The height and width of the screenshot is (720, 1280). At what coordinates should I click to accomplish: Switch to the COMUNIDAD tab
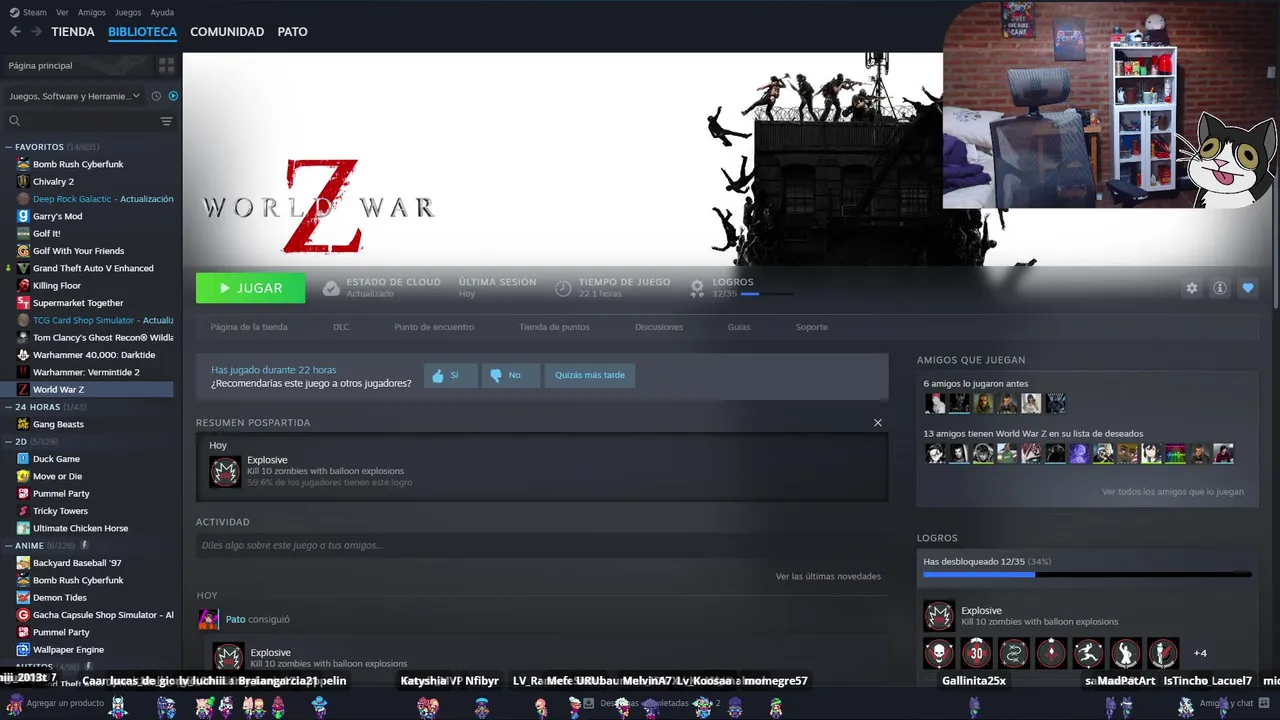tap(227, 32)
